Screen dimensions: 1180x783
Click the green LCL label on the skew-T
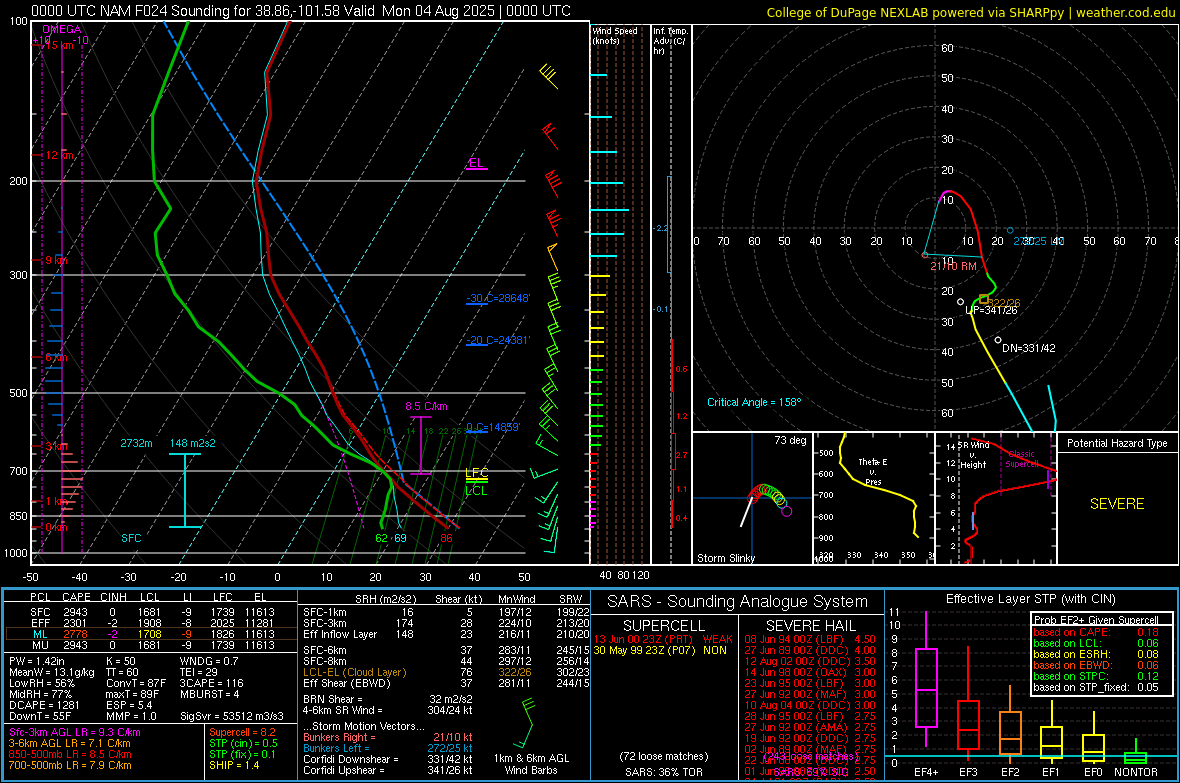[476, 491]
